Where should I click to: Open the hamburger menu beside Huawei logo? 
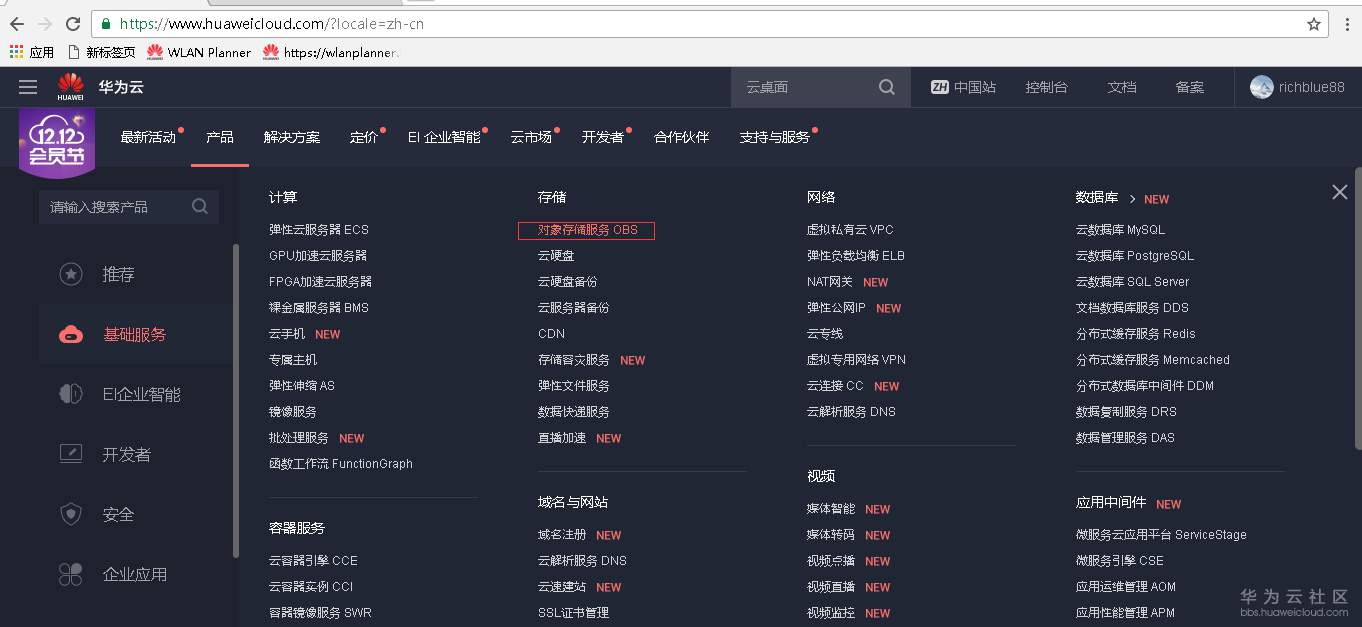pyautogui.click(x=28, y=87)
